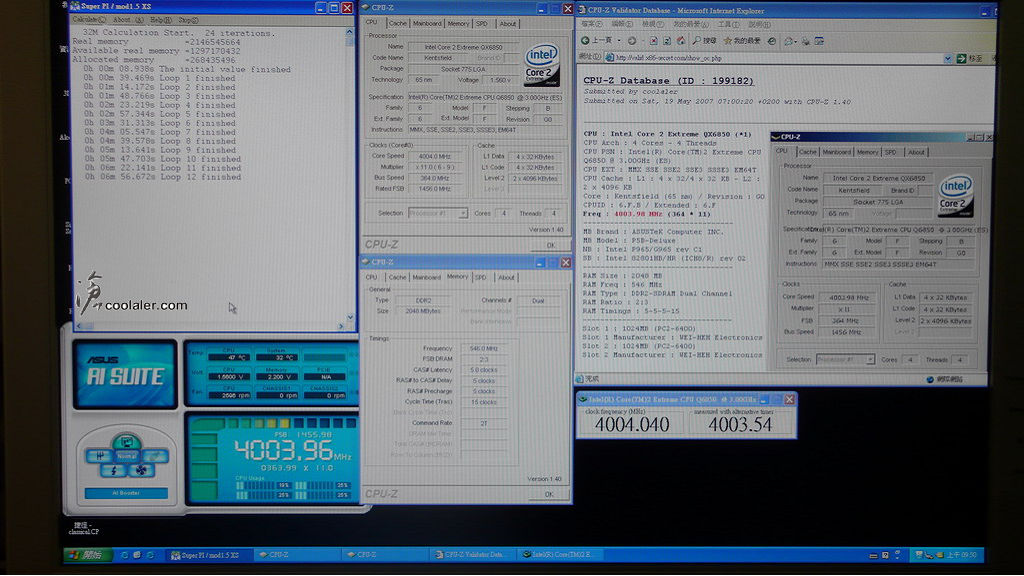Click the 4003.96 MHz frequency display in AI Suite
This screenshot has height=576, width=1024.
293,451
